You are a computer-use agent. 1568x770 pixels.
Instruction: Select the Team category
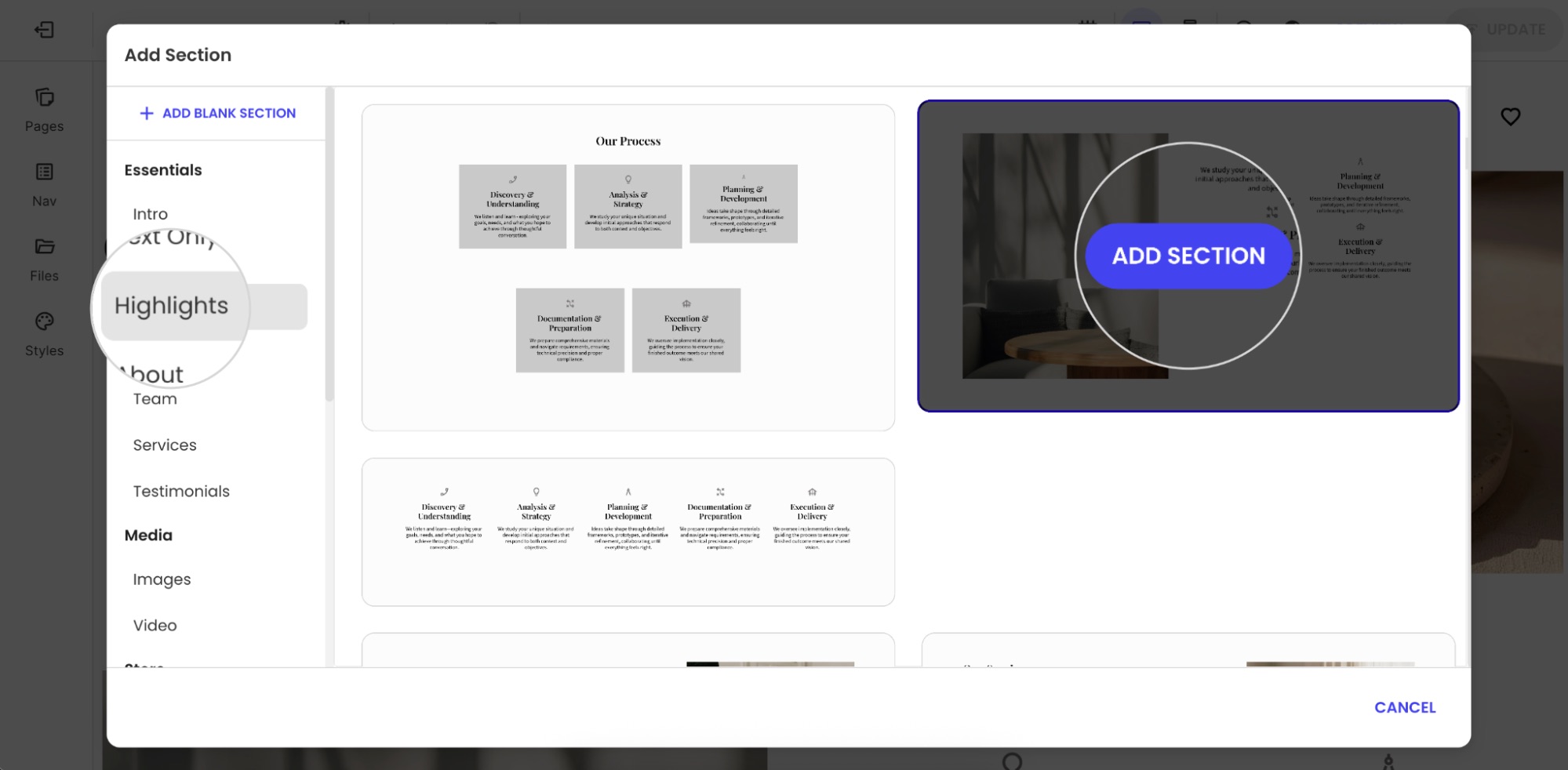click(x=155, y=399)
